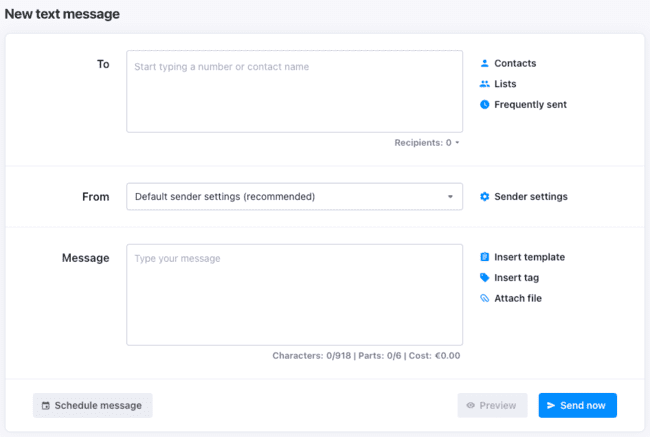Click the Sender settings gear icon

pos(484,197)
